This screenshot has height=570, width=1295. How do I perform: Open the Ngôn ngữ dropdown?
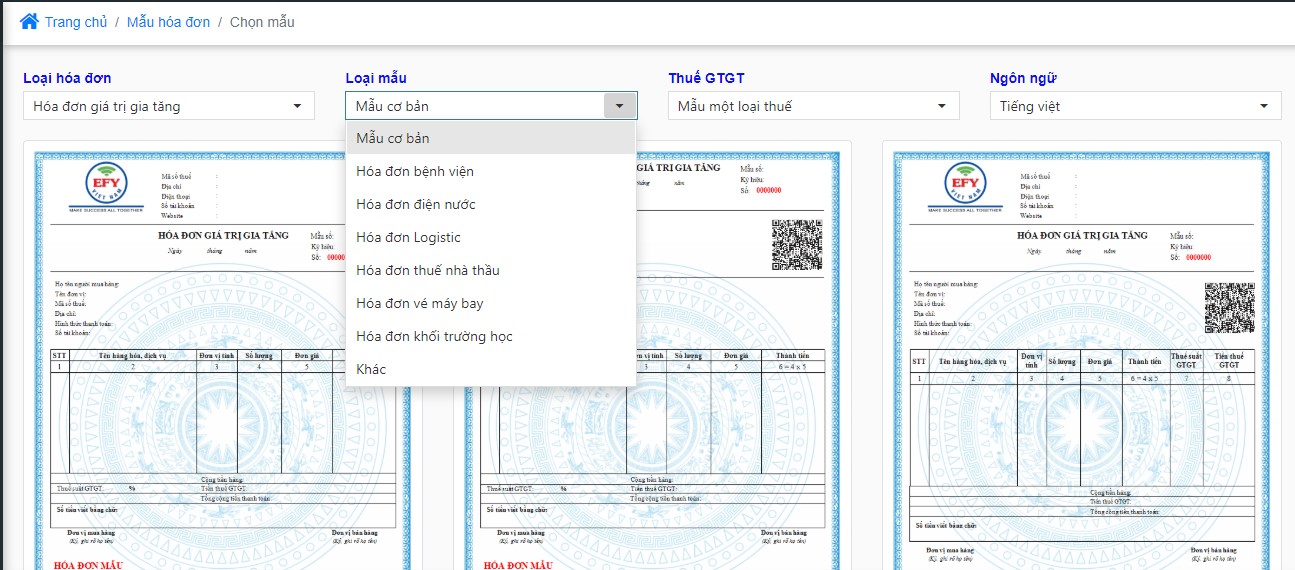tap(1136, 106)
